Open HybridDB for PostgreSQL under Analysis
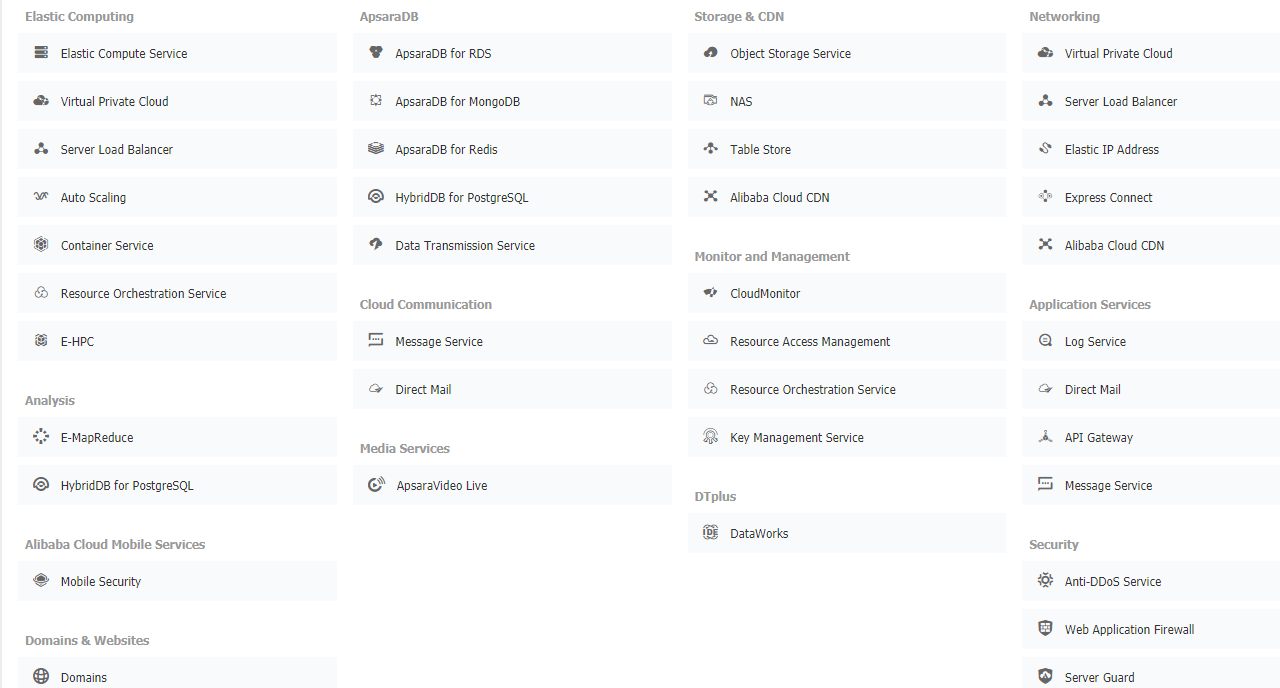Viewport: 1280px width, 688px height. (x=177, y=485)
